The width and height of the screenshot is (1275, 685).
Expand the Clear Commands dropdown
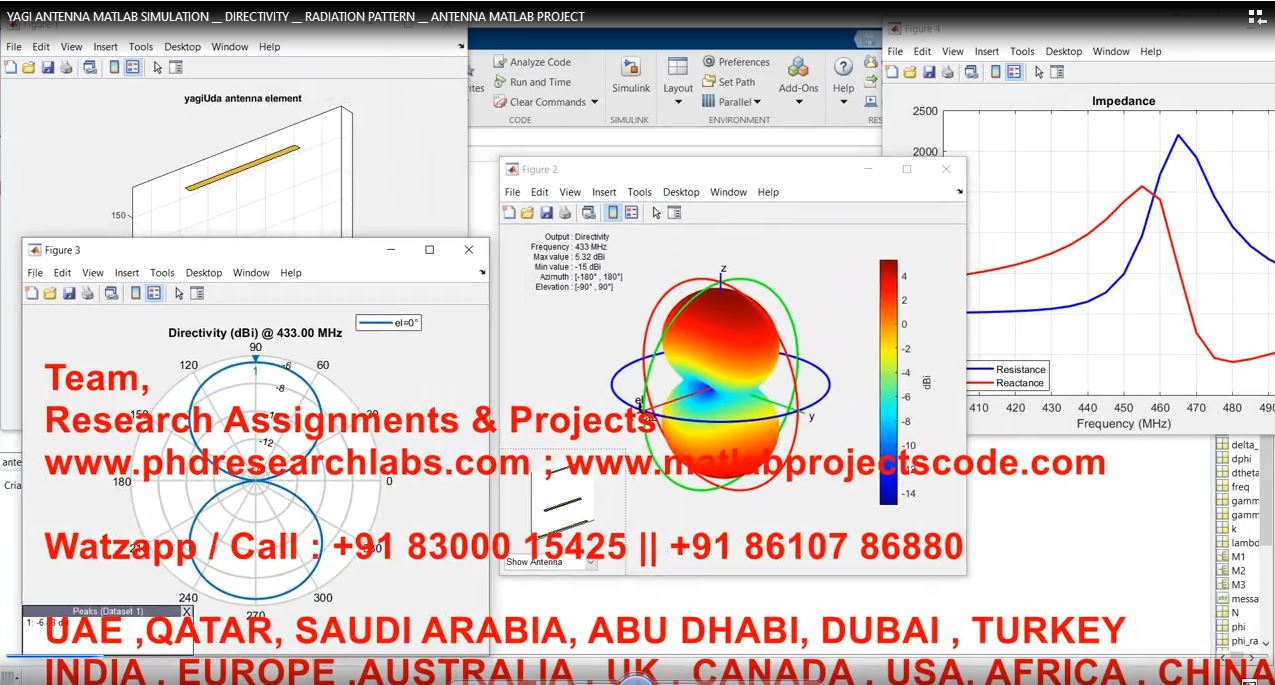[x=594, y=102]
